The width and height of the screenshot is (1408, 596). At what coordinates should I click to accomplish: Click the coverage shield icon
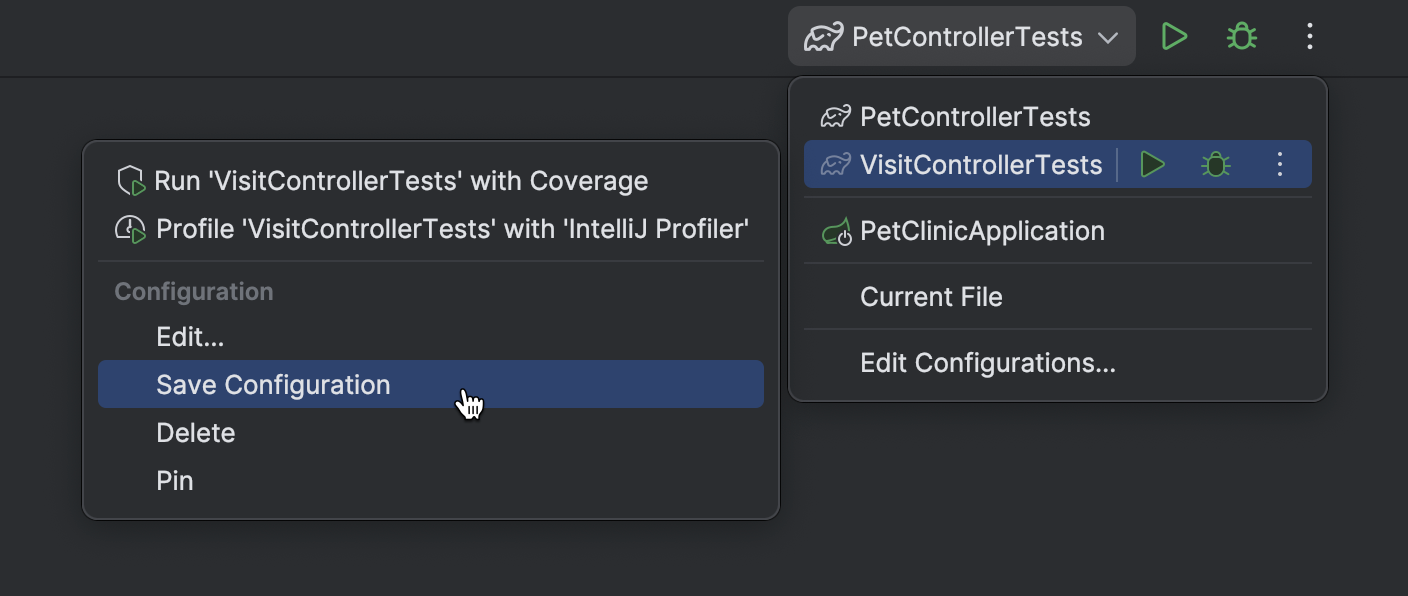tap(132, 182)
